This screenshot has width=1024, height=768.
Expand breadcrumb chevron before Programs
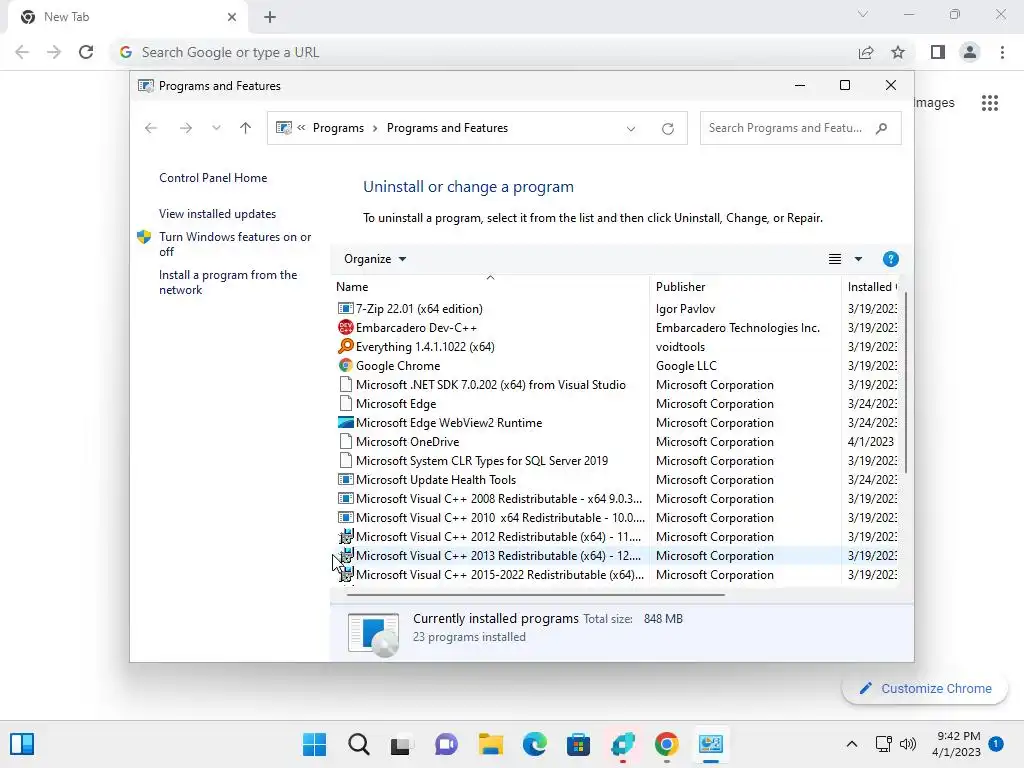coord(301,128)
